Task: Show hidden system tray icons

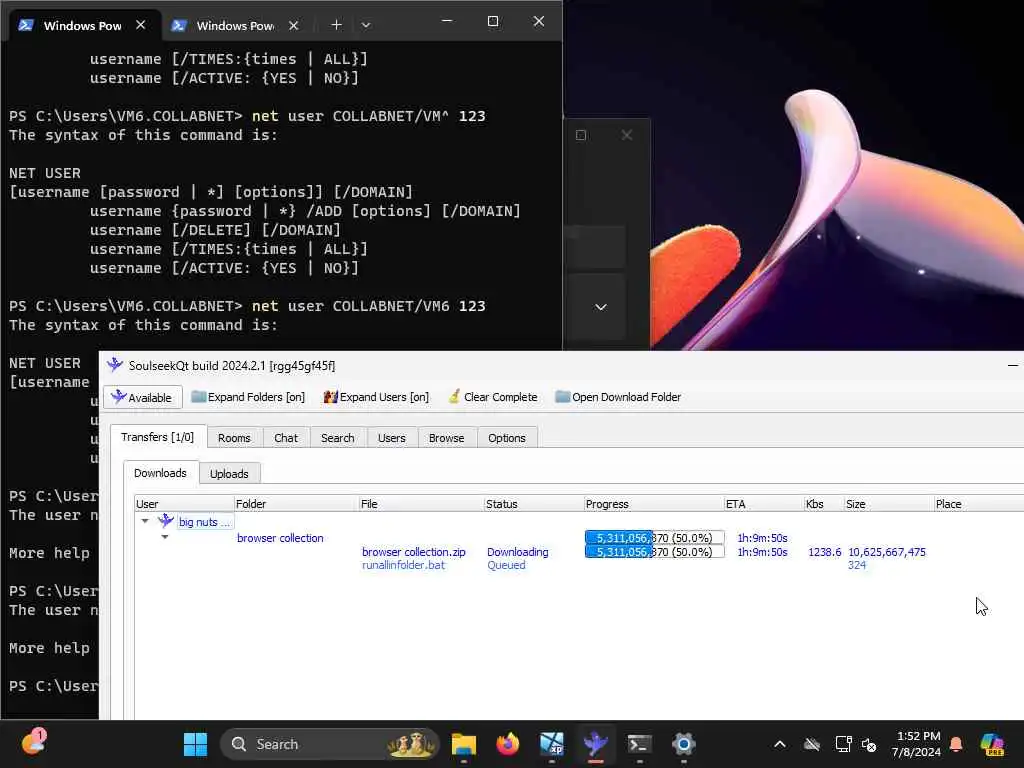Action: coord(780,744)
